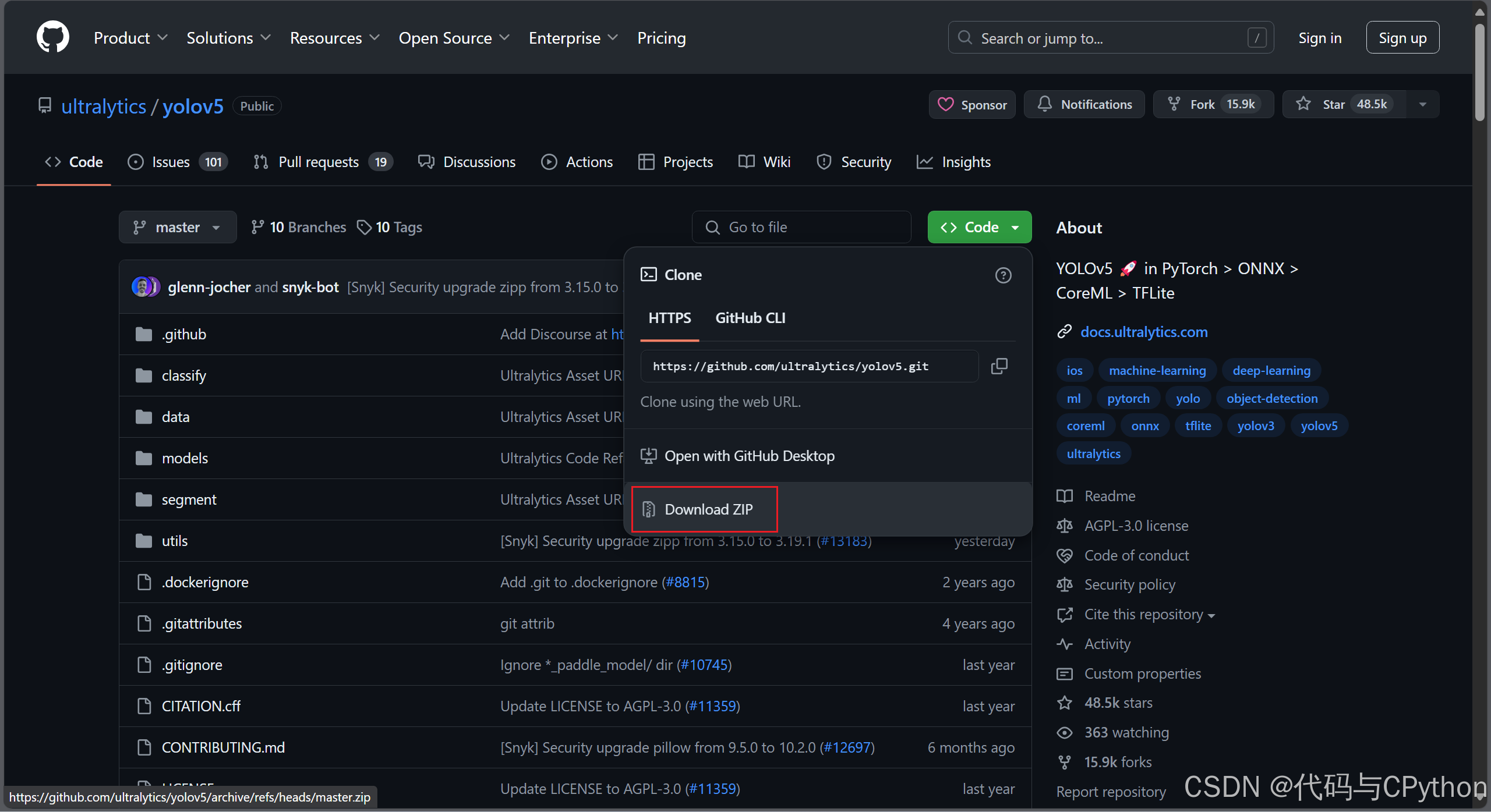Open the ultralytics owner link
Image resolution: width=1491 pixels, height=812 pixels.
click(x=104, y=107)
